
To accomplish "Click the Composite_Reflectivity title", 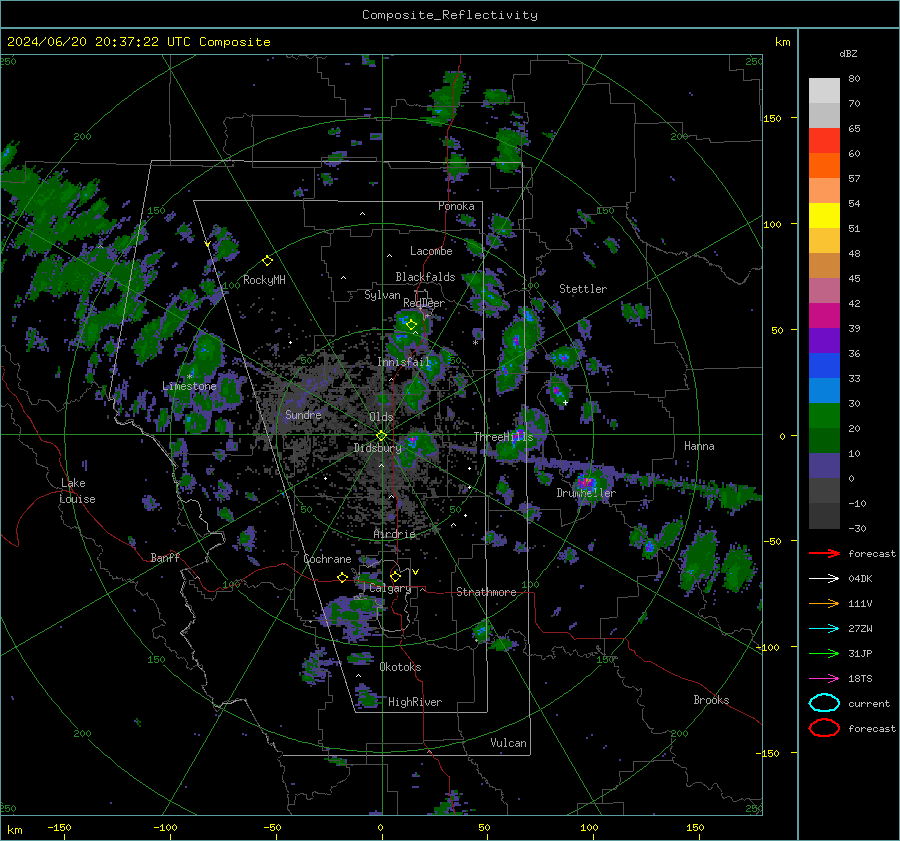I will (449, 15).
